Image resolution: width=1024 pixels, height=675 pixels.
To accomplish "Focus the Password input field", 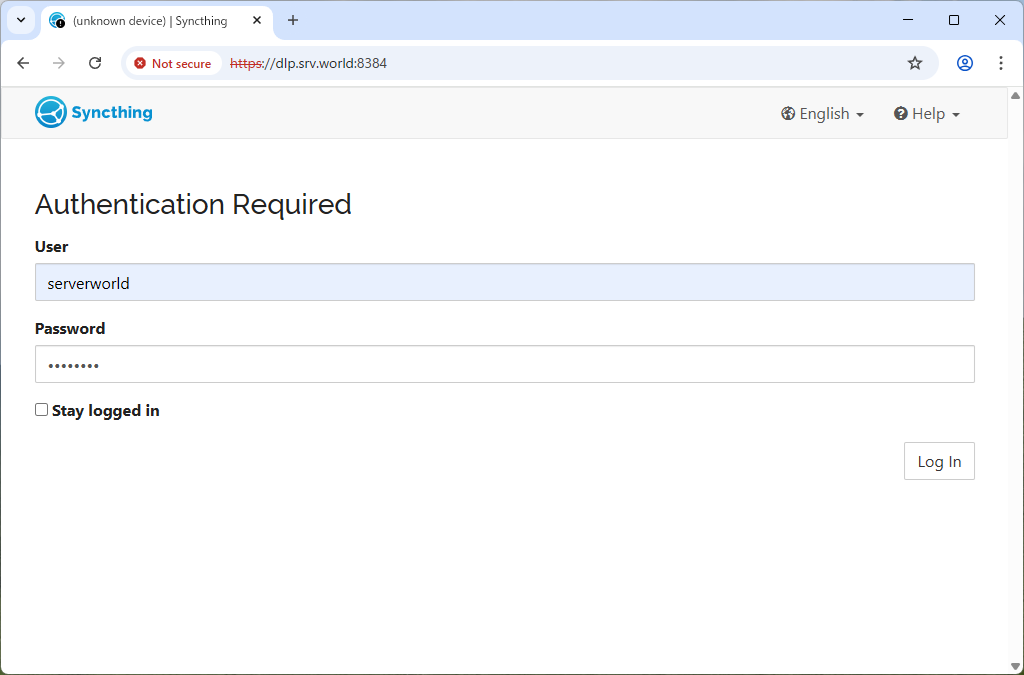I will [504, 364].
